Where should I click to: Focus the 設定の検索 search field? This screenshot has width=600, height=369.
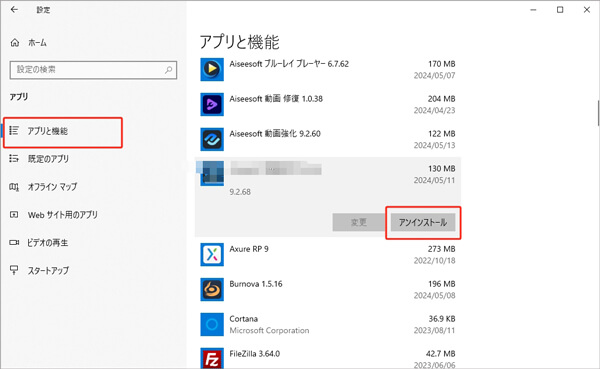tap(93, 70)
